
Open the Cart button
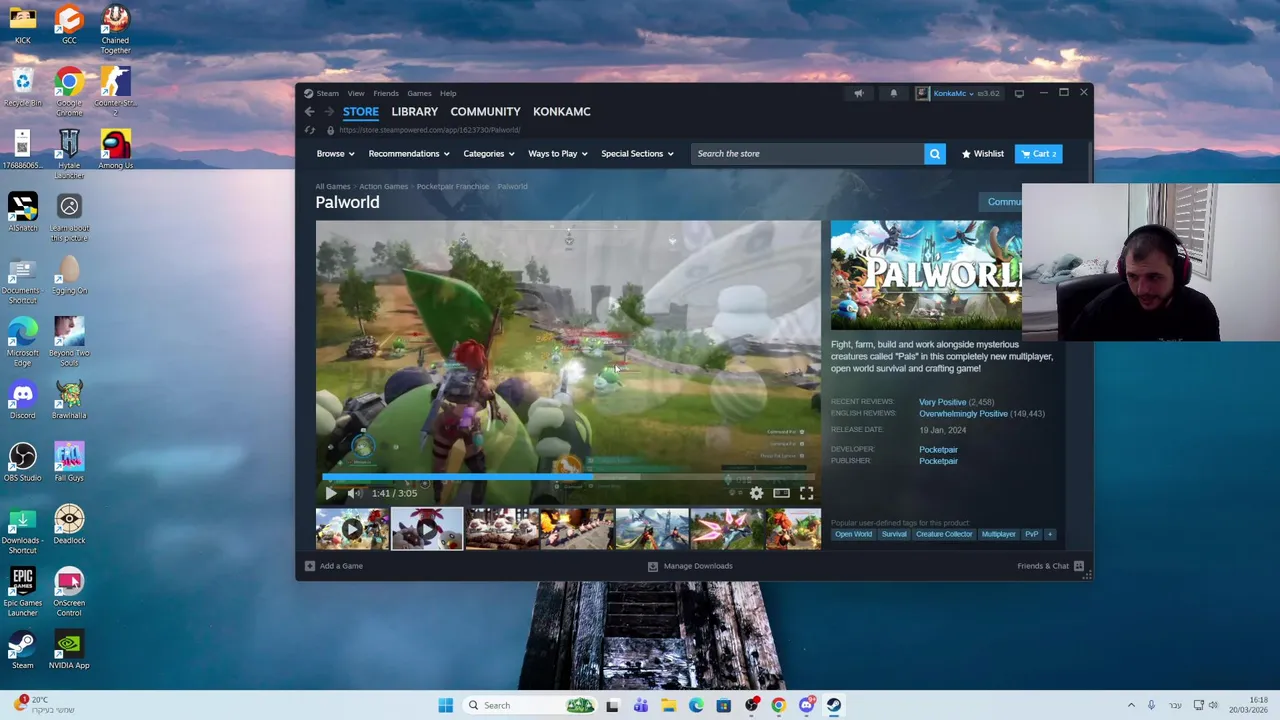click(1039, 154)
